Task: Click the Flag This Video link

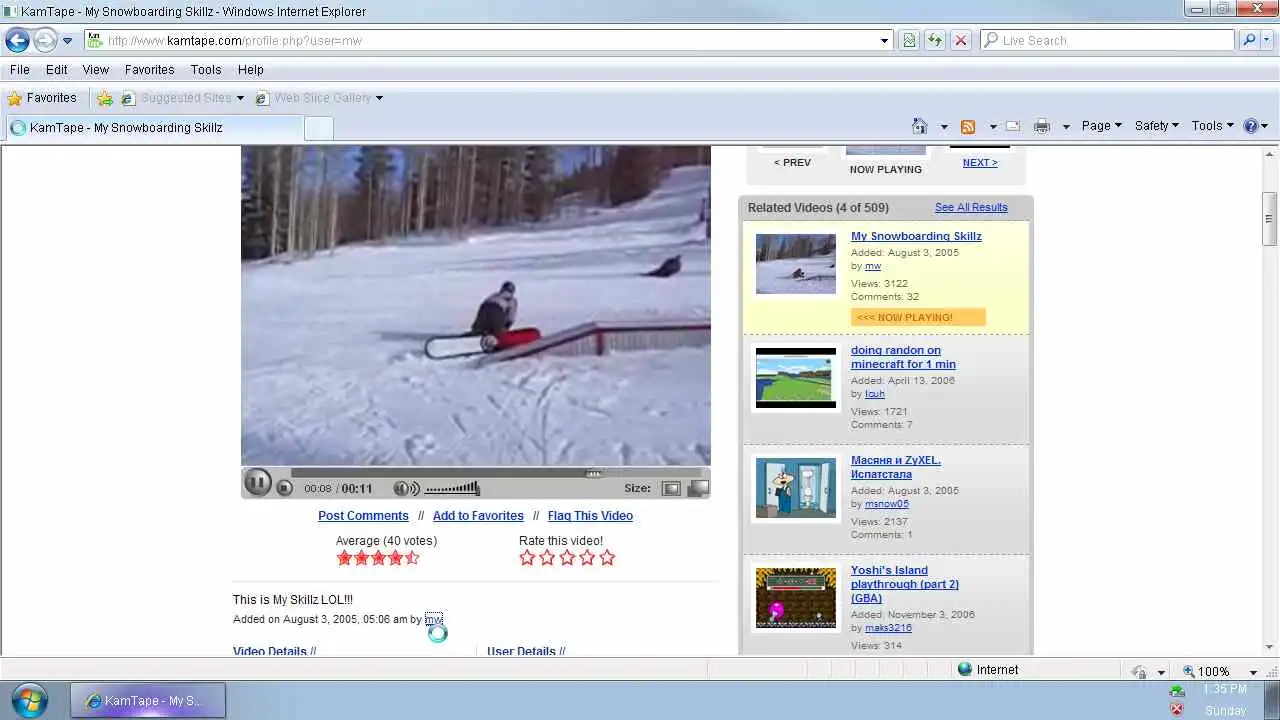Action: (590, 516)
